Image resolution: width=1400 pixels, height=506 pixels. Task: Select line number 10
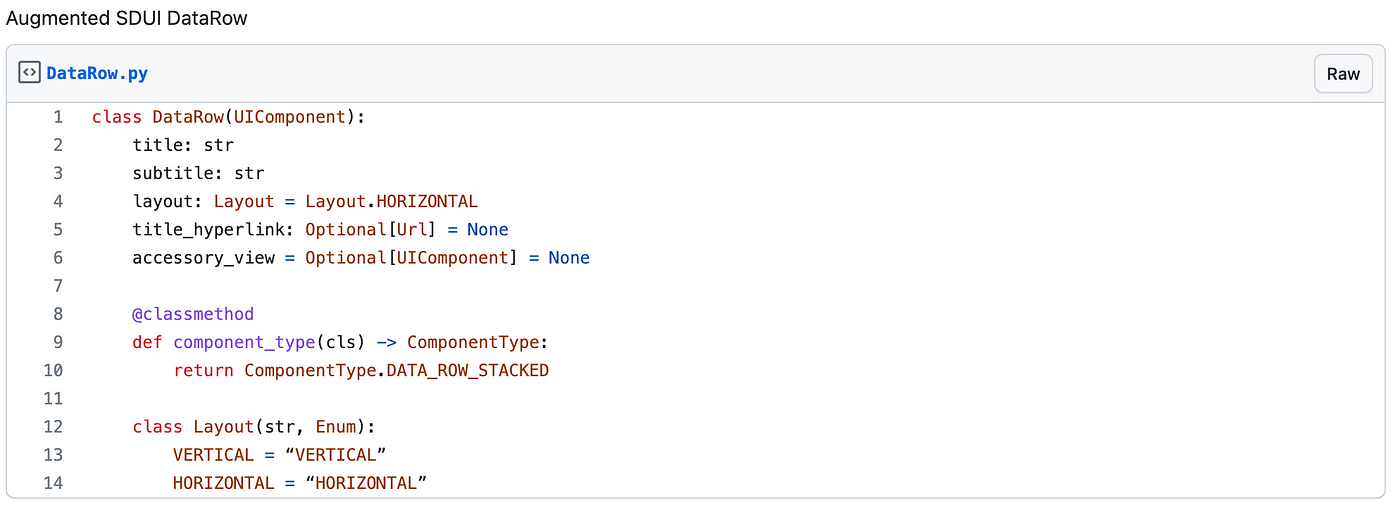pyautogui.click(x=53, y=370)
